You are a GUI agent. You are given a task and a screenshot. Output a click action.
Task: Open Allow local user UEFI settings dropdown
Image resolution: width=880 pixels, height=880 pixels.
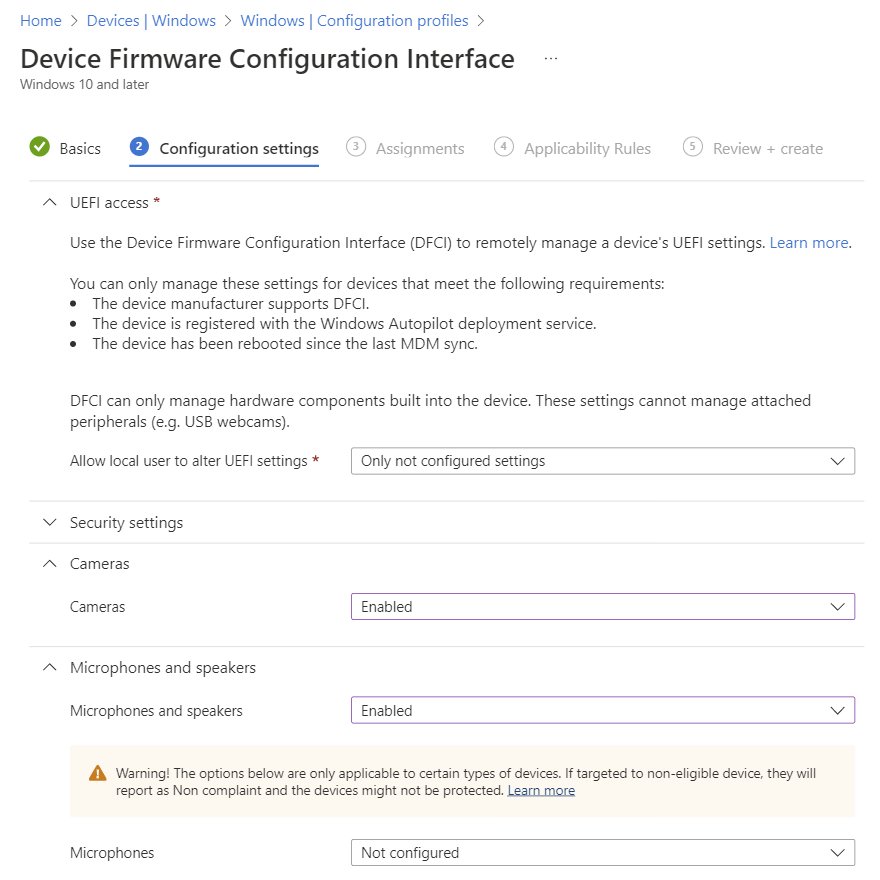[602, 461]
